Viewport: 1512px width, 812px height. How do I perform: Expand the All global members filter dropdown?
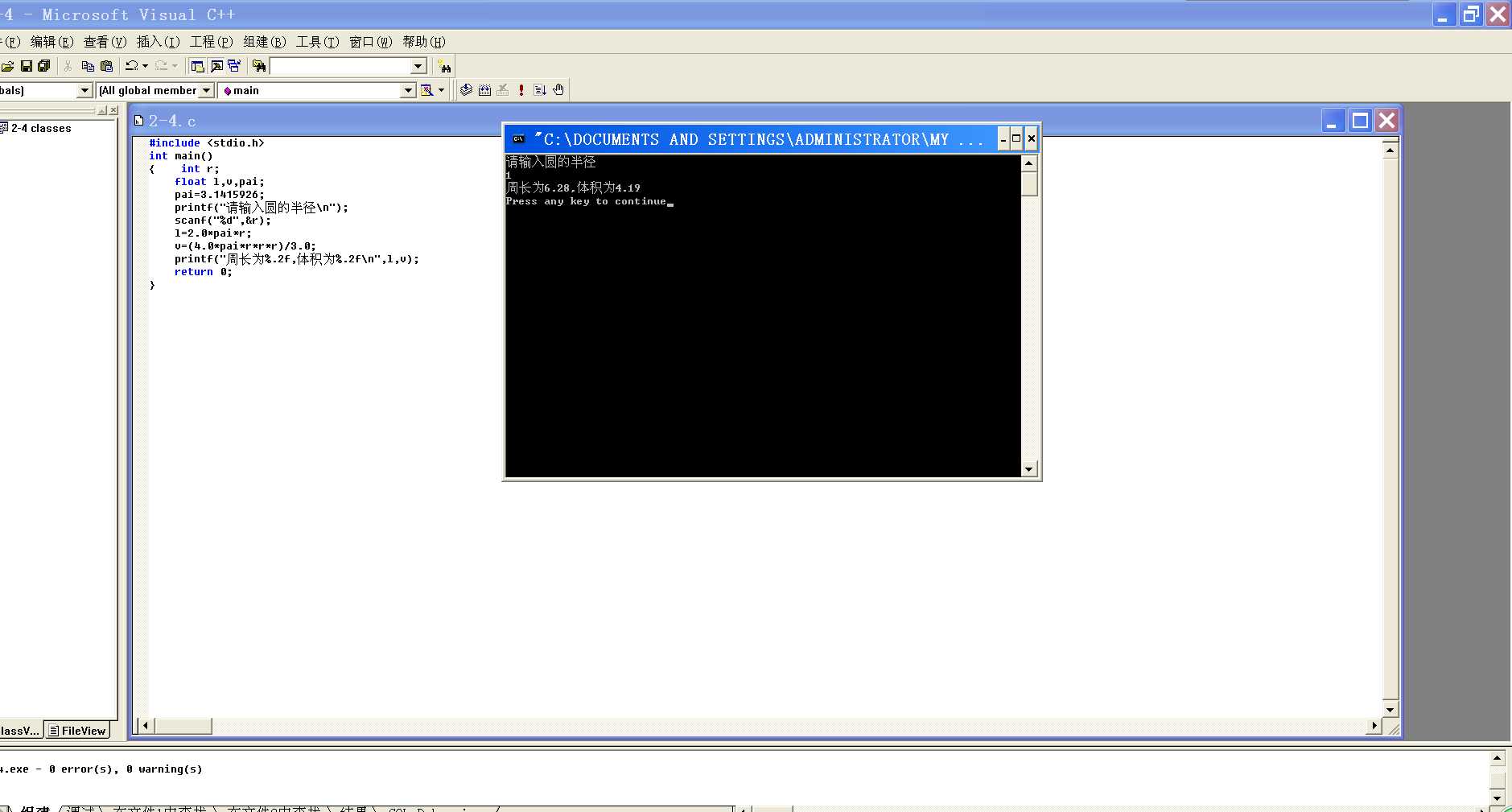[207, 90]
